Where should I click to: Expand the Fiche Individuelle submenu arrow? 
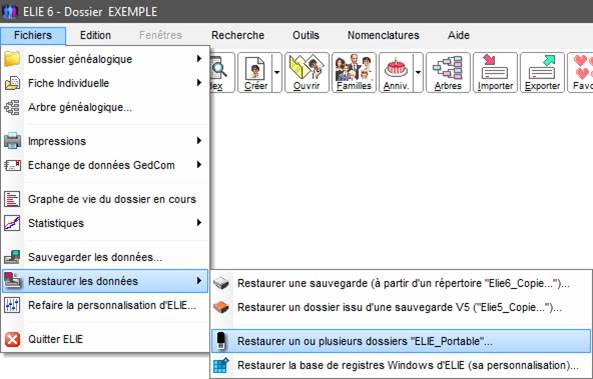tap(199, 82)
